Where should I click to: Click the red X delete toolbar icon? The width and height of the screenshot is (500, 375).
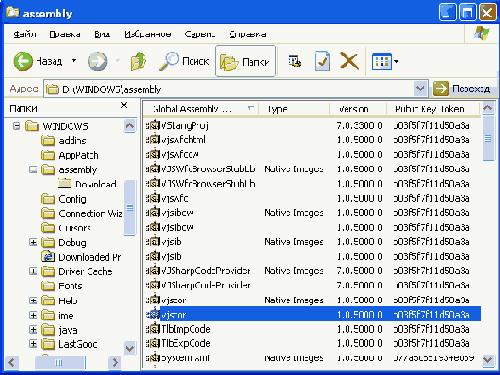[349, 61]
